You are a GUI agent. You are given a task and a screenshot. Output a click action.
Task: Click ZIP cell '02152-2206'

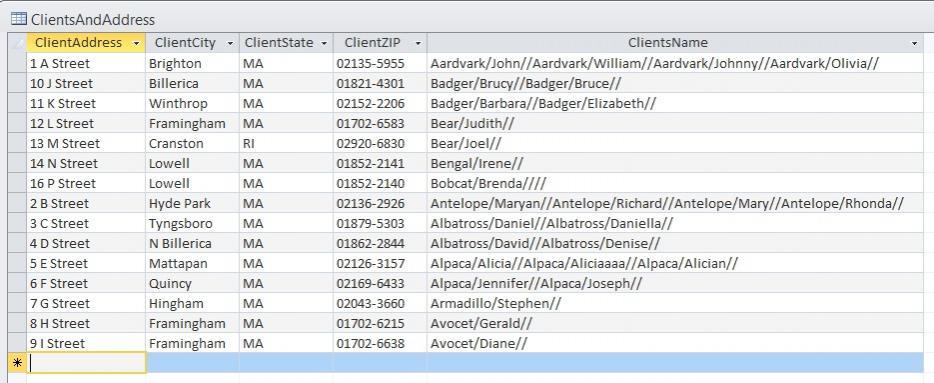380,104
